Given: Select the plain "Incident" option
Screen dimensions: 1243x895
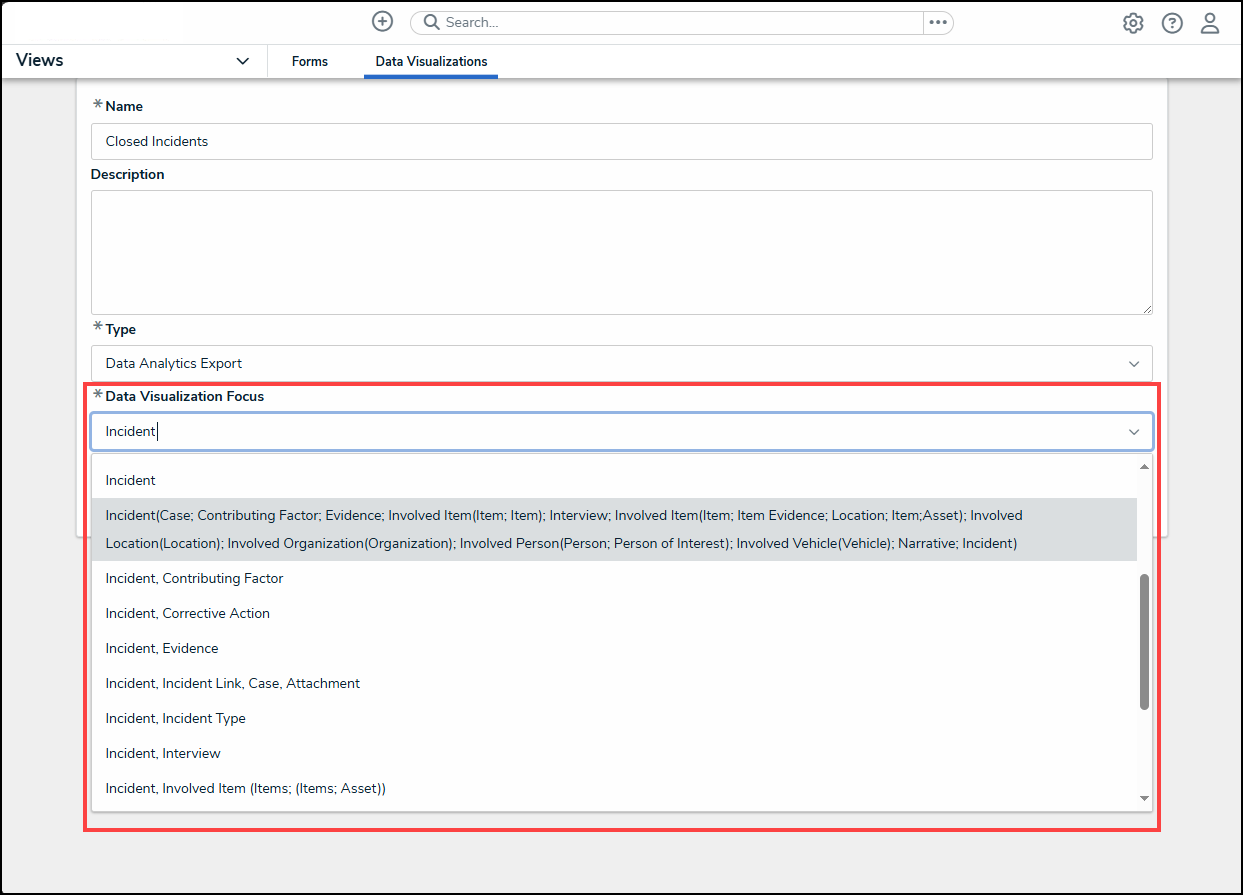Looking at the screenshot, I should [x=131, y=481].
